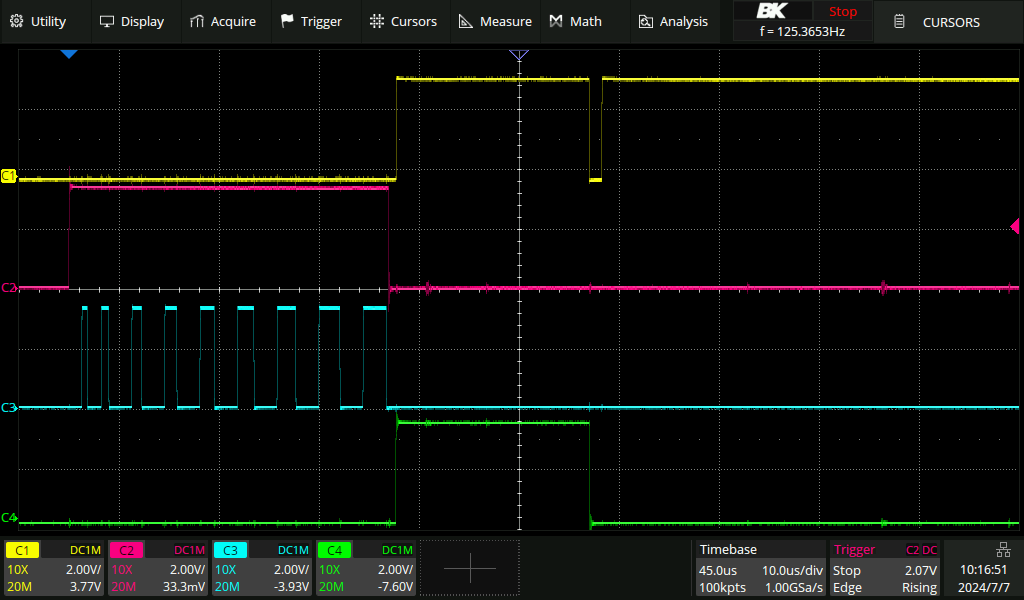The image size is (1024, 600).
Task: Click the ruler icon next to Measure
Action: pos(466,22)
